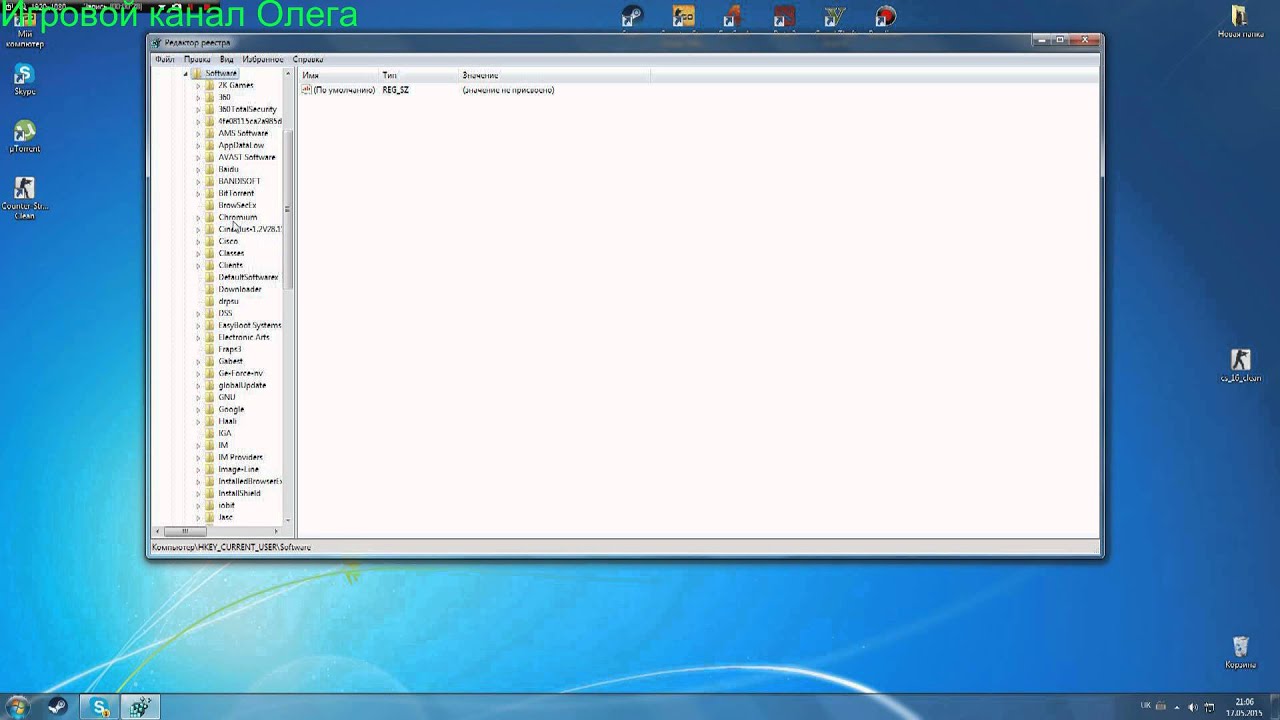The height and width of the screenshot is (720, 1280).
Task: Click the Значение column header
Action: point(554,75)
